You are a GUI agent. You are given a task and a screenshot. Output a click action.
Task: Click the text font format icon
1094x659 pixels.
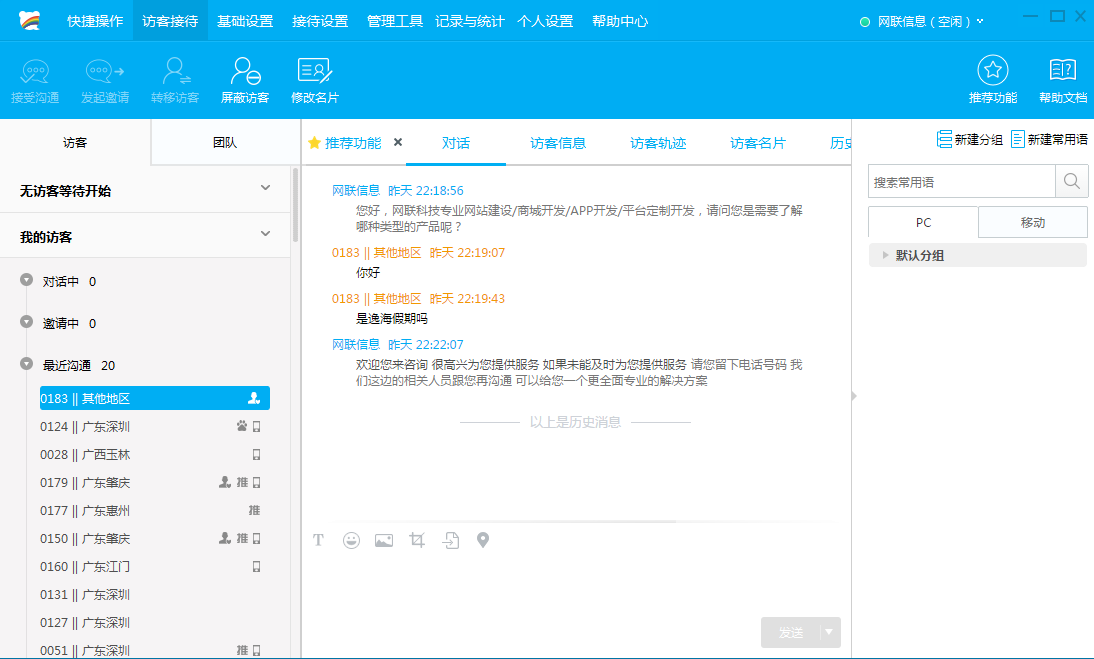319,540
